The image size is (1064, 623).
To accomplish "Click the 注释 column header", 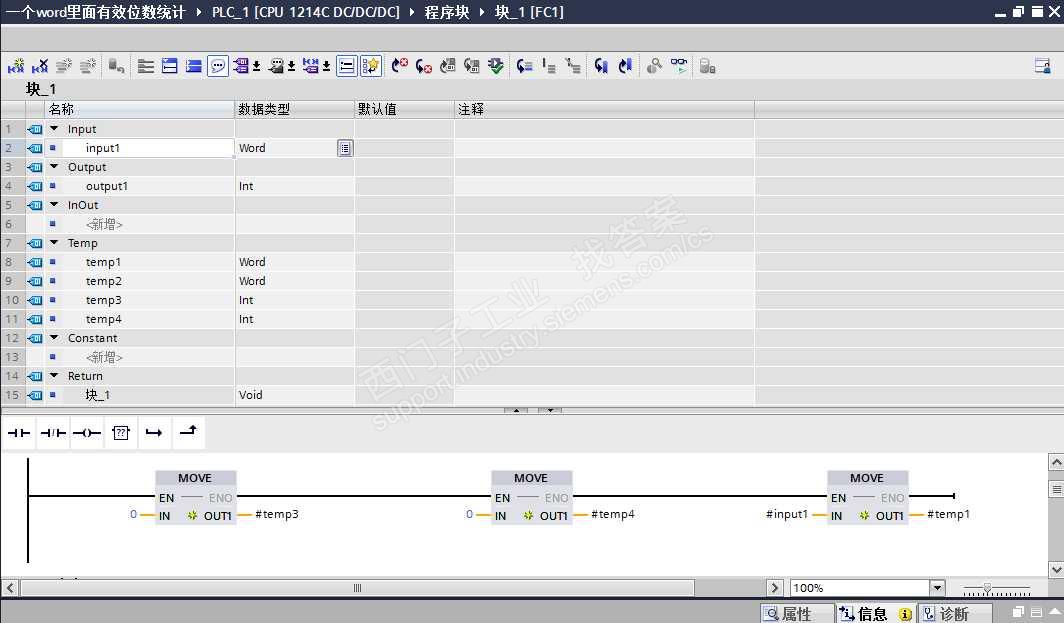I will point(604,109).
